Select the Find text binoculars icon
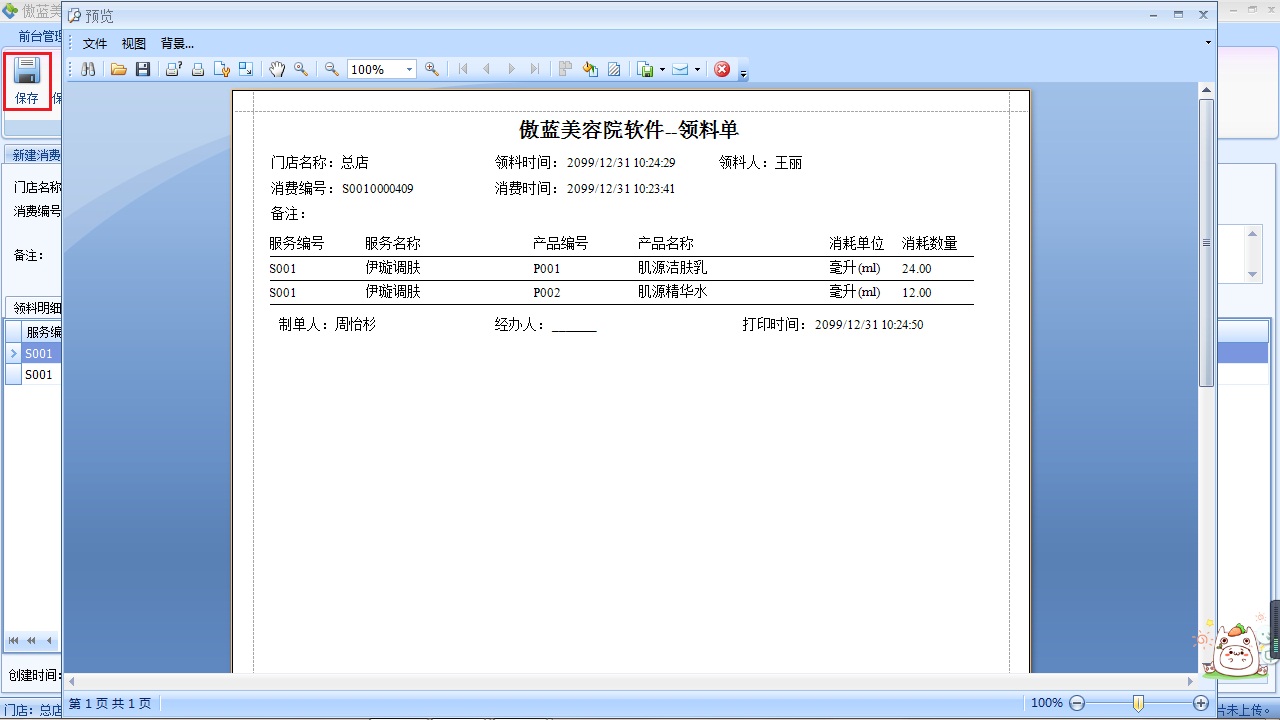 tap(88, 69)
